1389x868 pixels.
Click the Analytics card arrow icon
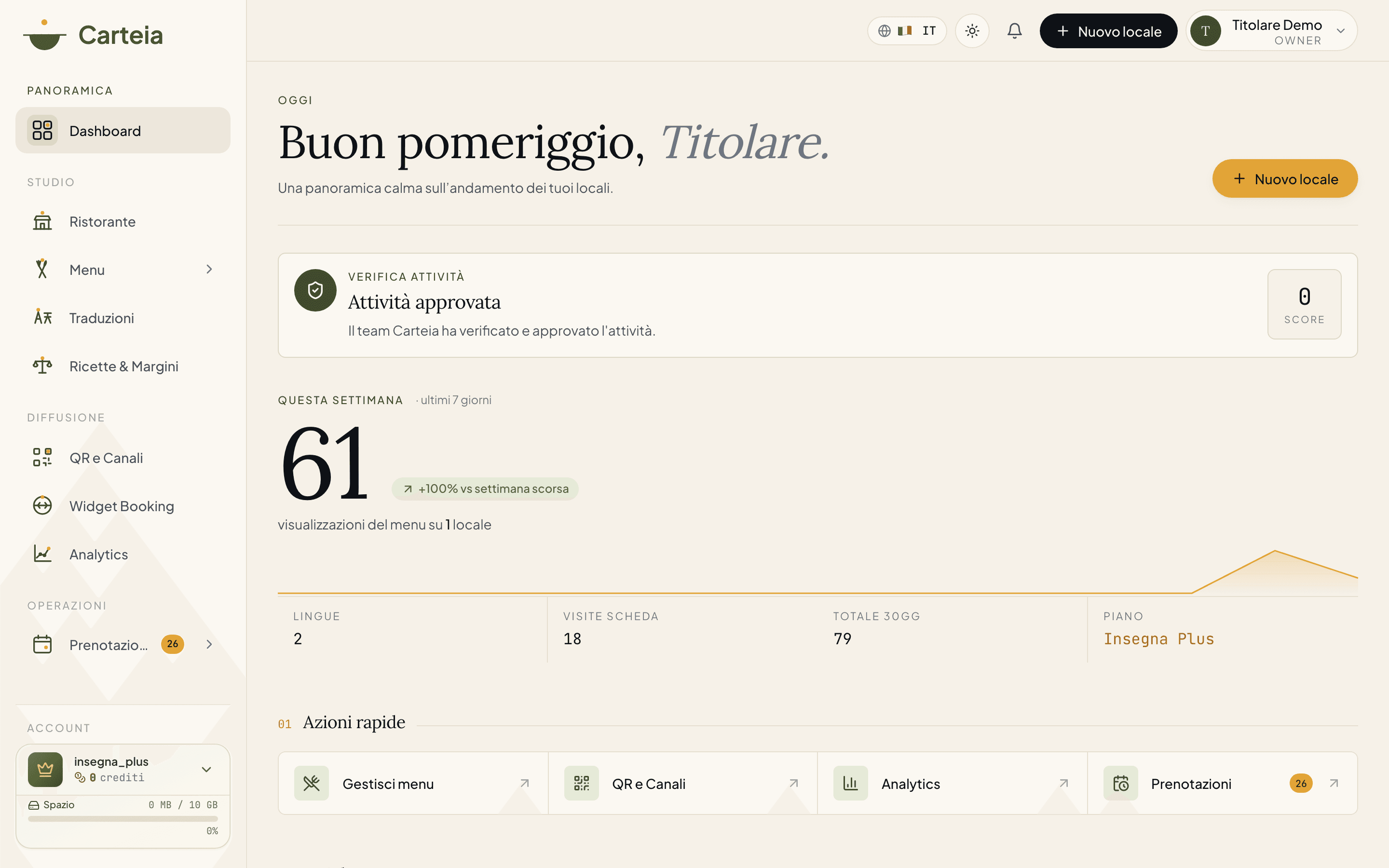(1063, 783)
